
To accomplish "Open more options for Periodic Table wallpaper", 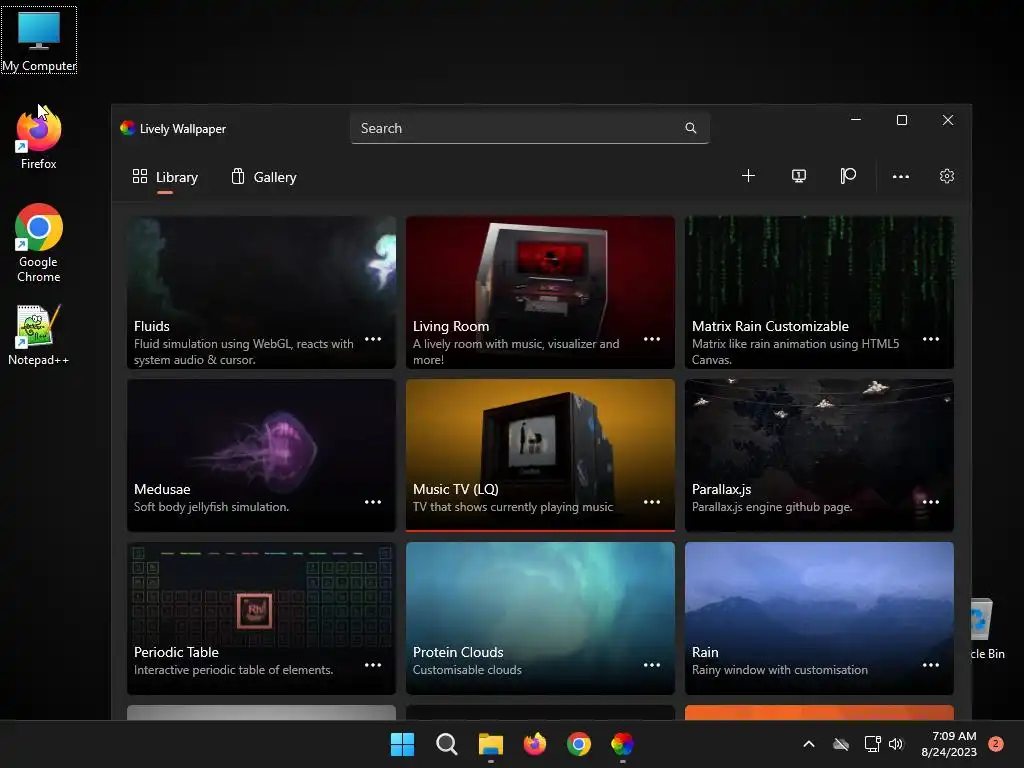I will 373,665.
